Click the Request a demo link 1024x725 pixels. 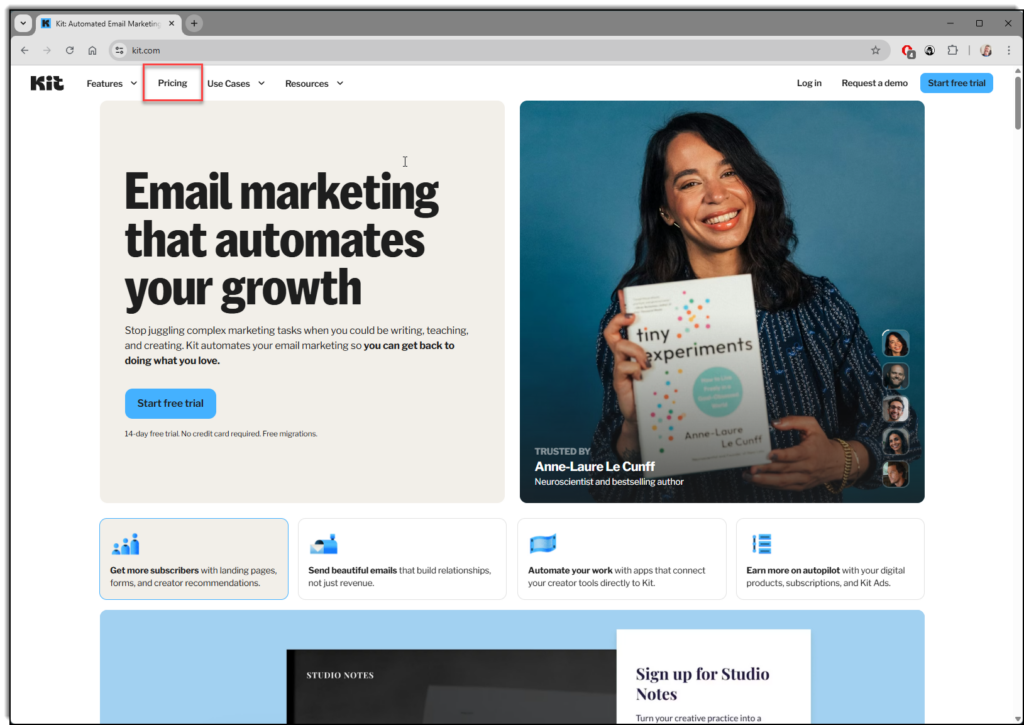click(874, 83)
